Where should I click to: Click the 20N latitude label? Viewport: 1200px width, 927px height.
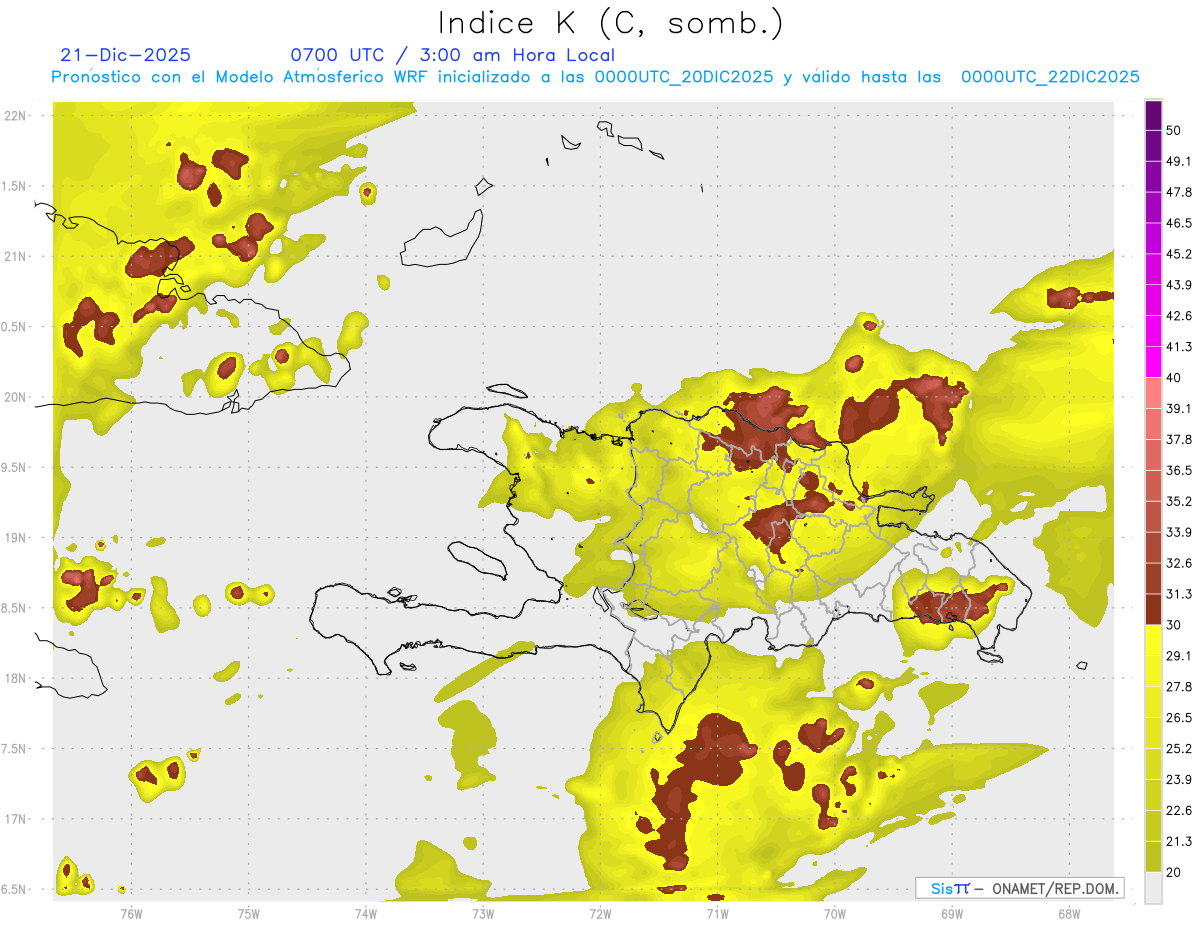(x=17, y=397)
